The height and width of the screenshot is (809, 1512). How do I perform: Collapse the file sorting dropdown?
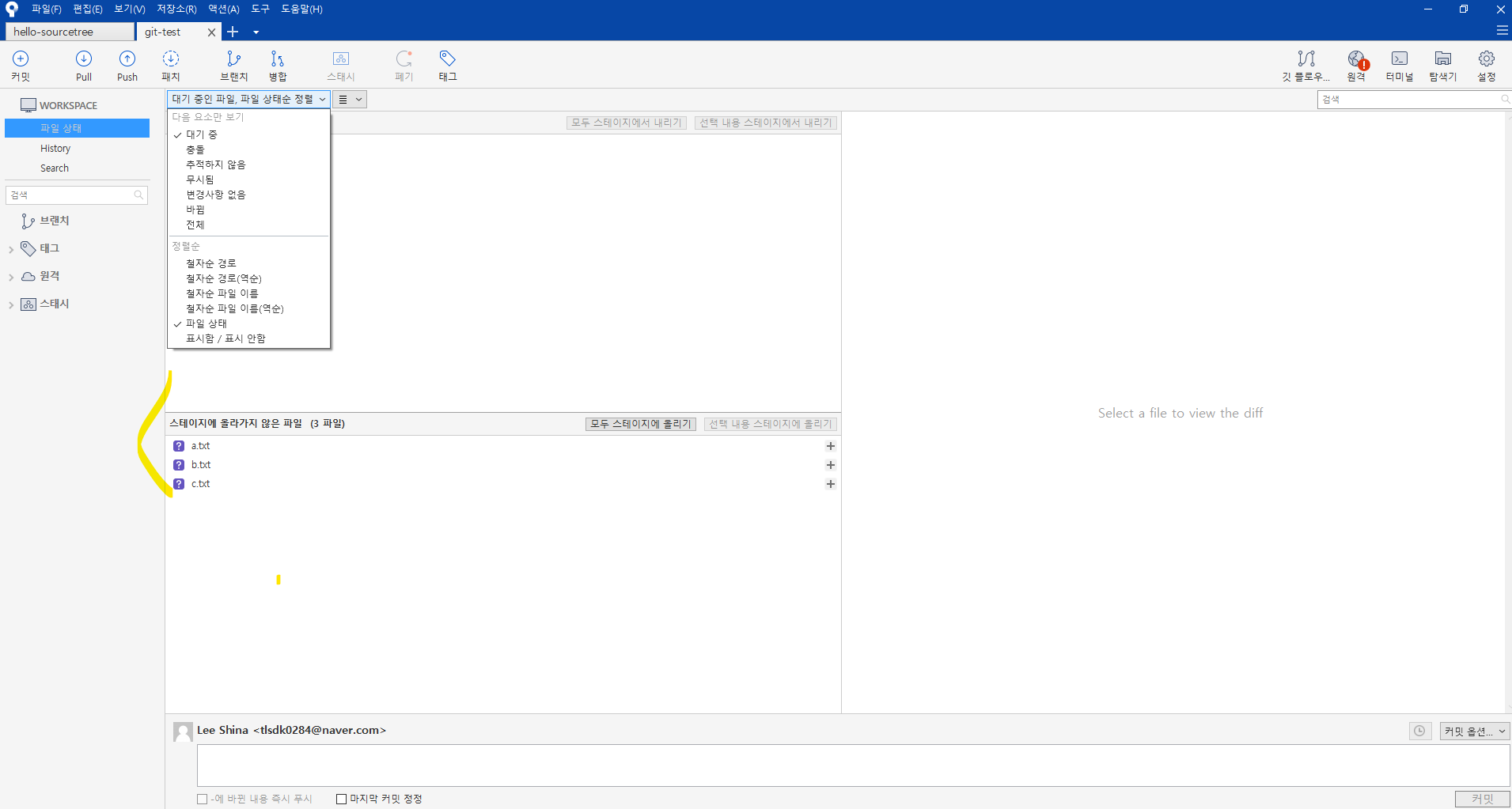click(x=248, y=99)
